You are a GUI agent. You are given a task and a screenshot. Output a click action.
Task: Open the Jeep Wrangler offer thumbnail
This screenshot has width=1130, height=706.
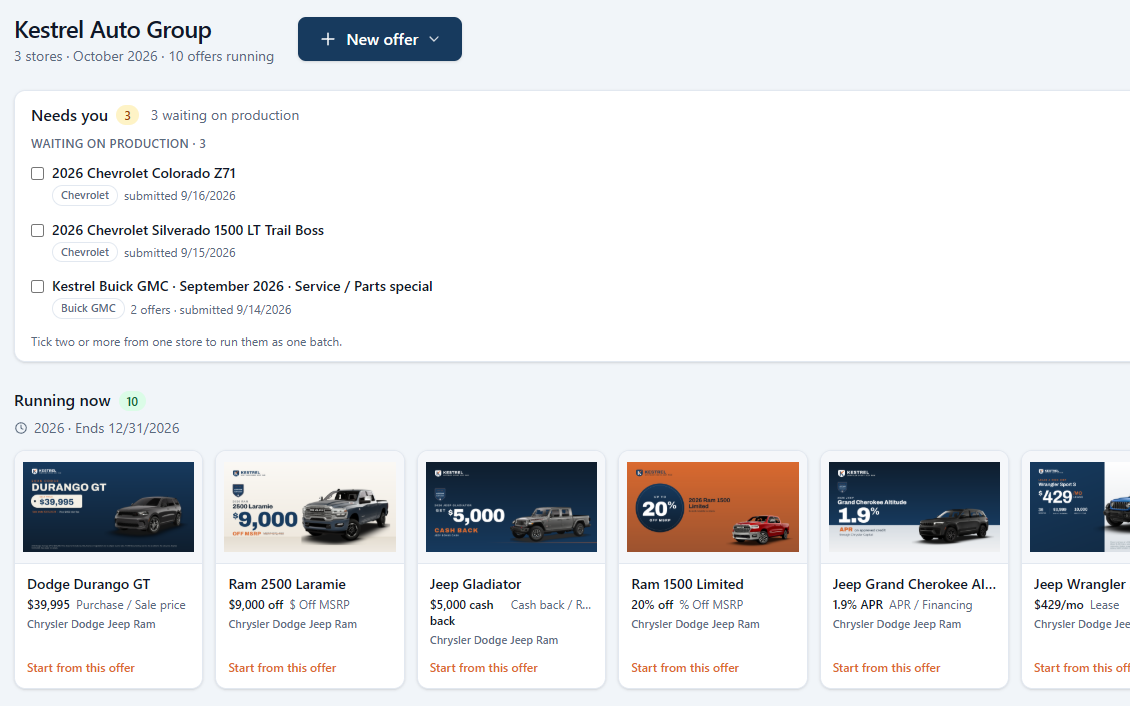(x=1080, y=507)
